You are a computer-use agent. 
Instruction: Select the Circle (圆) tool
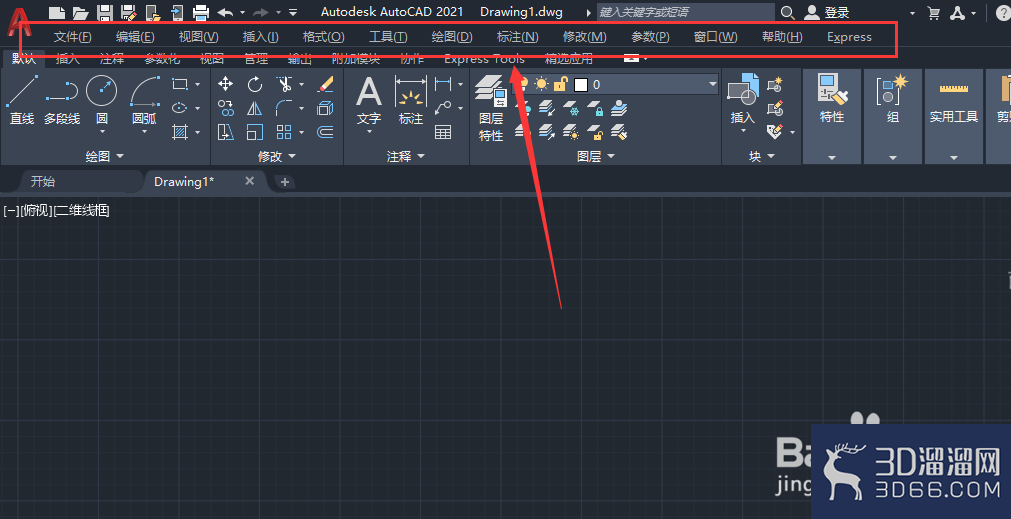coord(101,90)
